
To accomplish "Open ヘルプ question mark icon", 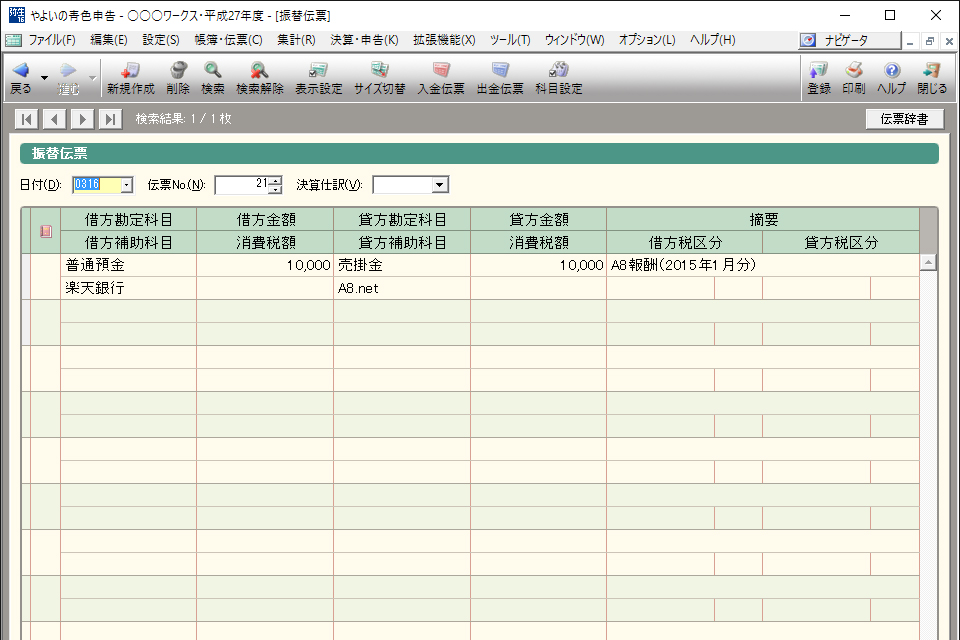I will point(891,78).
